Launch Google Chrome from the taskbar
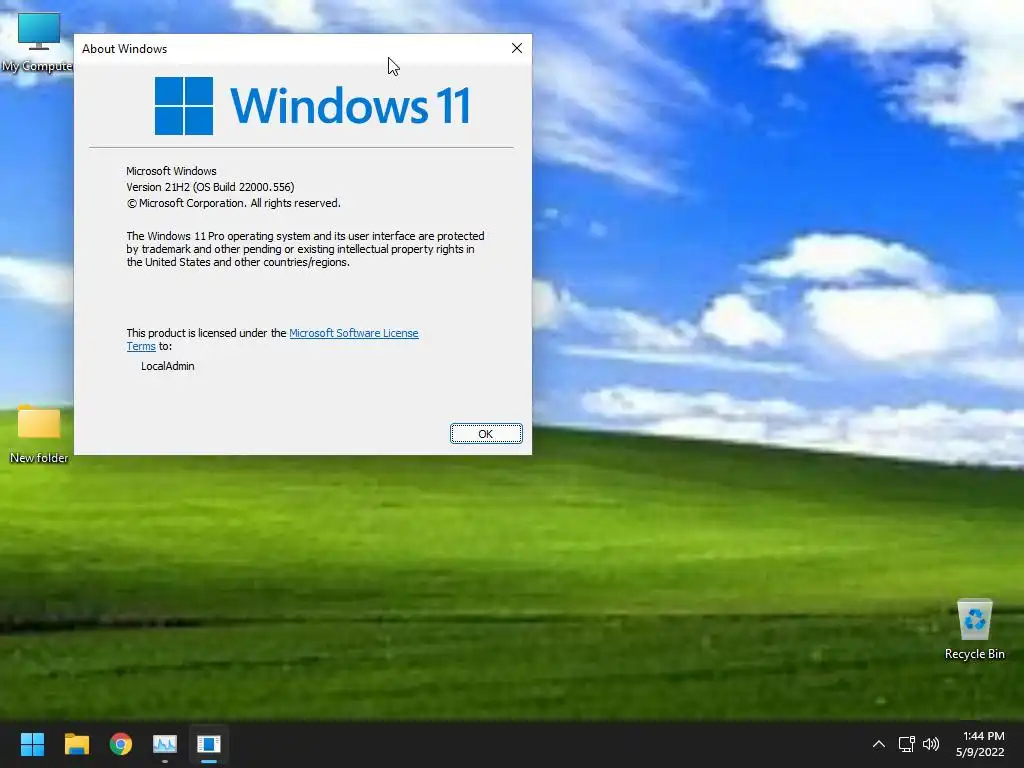 click(121, 744)
